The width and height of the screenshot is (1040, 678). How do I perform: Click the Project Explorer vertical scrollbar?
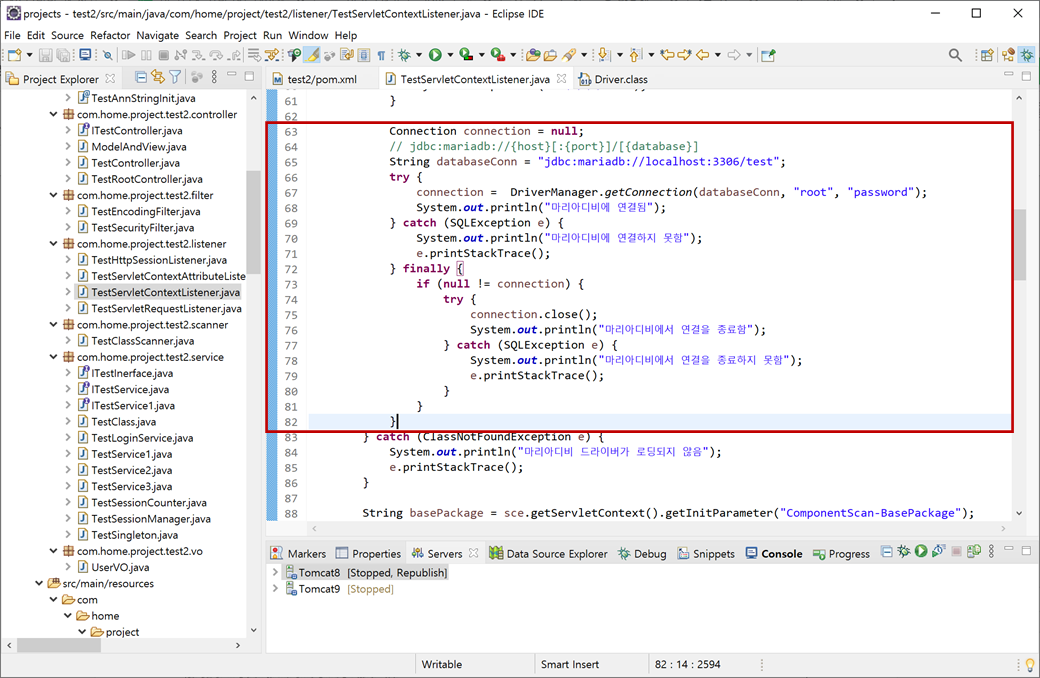(x=253, y=222)
